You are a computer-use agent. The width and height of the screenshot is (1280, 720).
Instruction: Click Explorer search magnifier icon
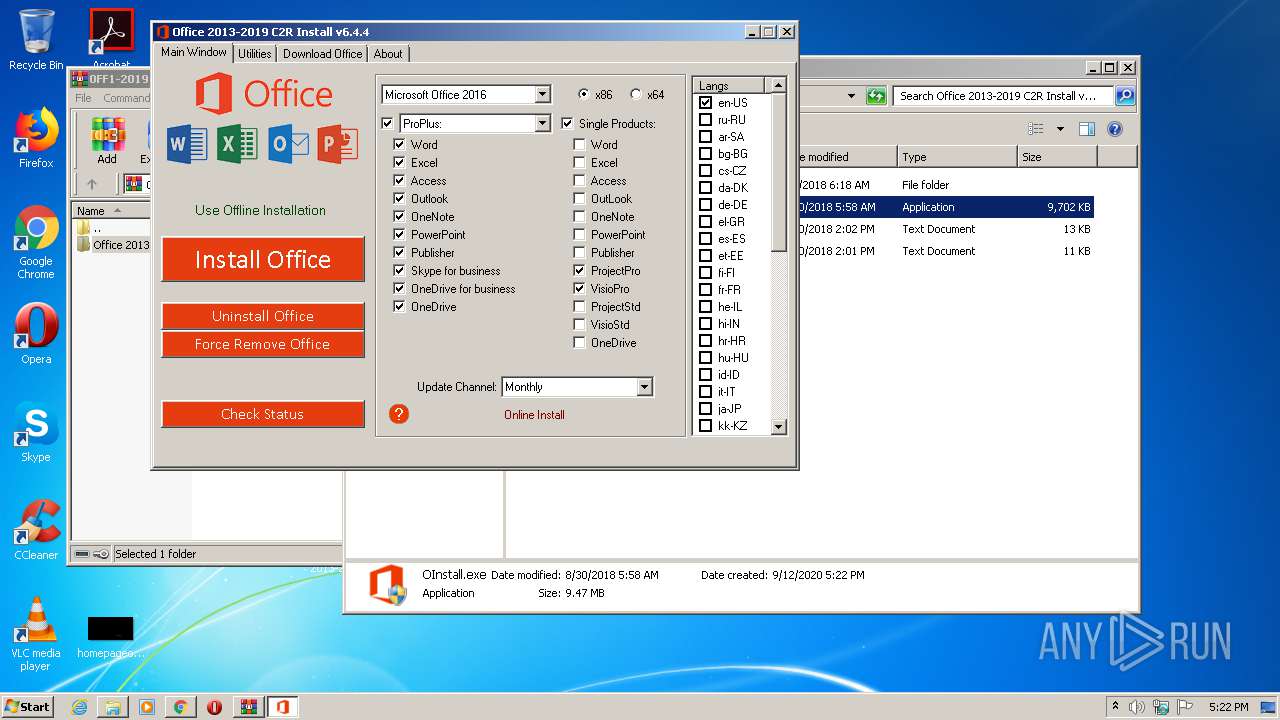pos(1125,96)
